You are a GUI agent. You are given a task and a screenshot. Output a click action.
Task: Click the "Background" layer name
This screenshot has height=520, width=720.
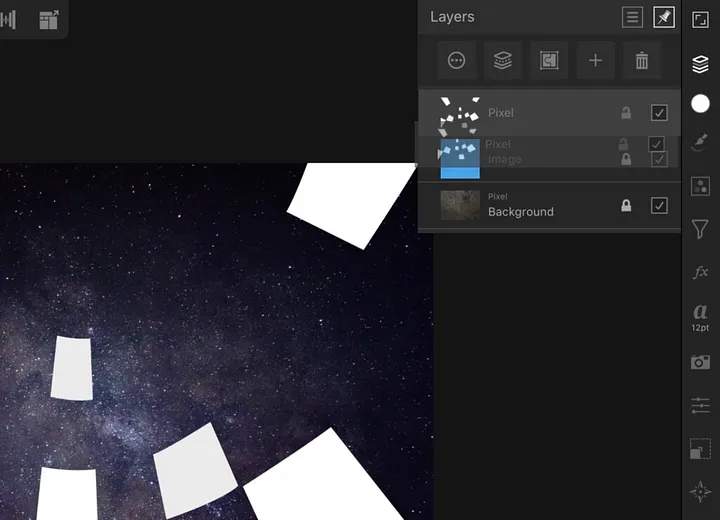click(521, 212)
